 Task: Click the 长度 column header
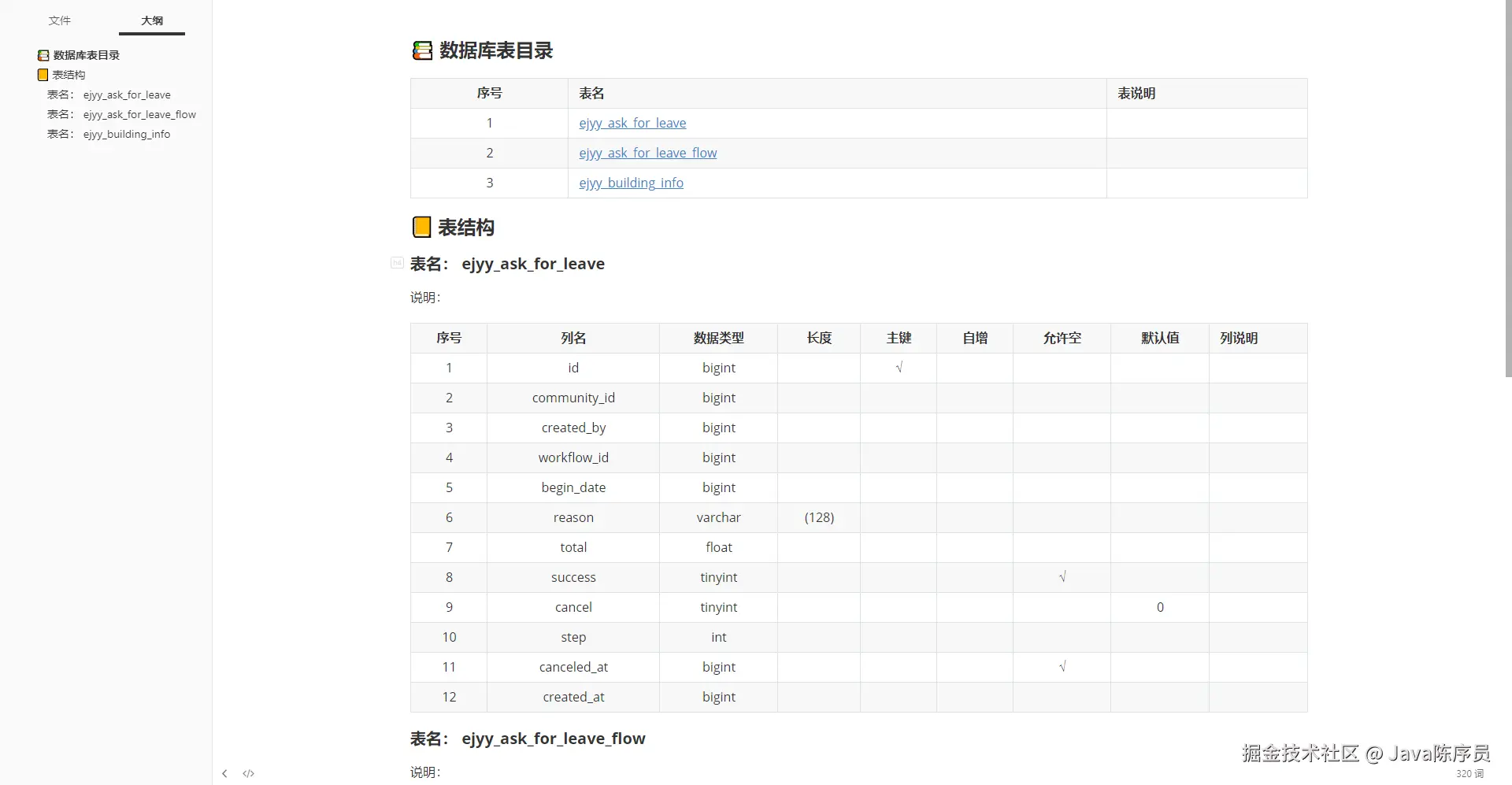pos(819,339)
